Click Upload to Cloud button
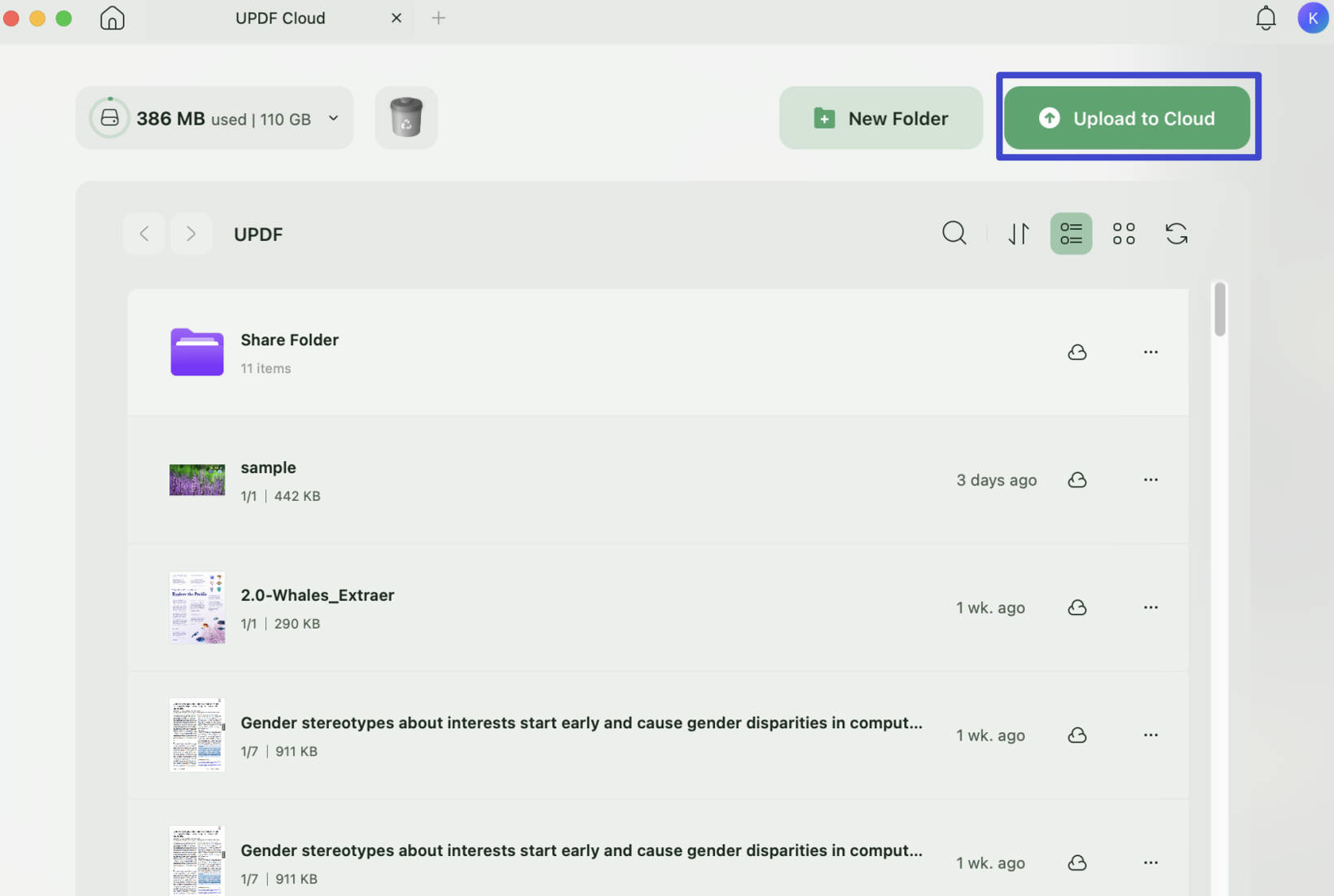The width and height of the screenshot is (1334, 896). [x=1127, y=118]
